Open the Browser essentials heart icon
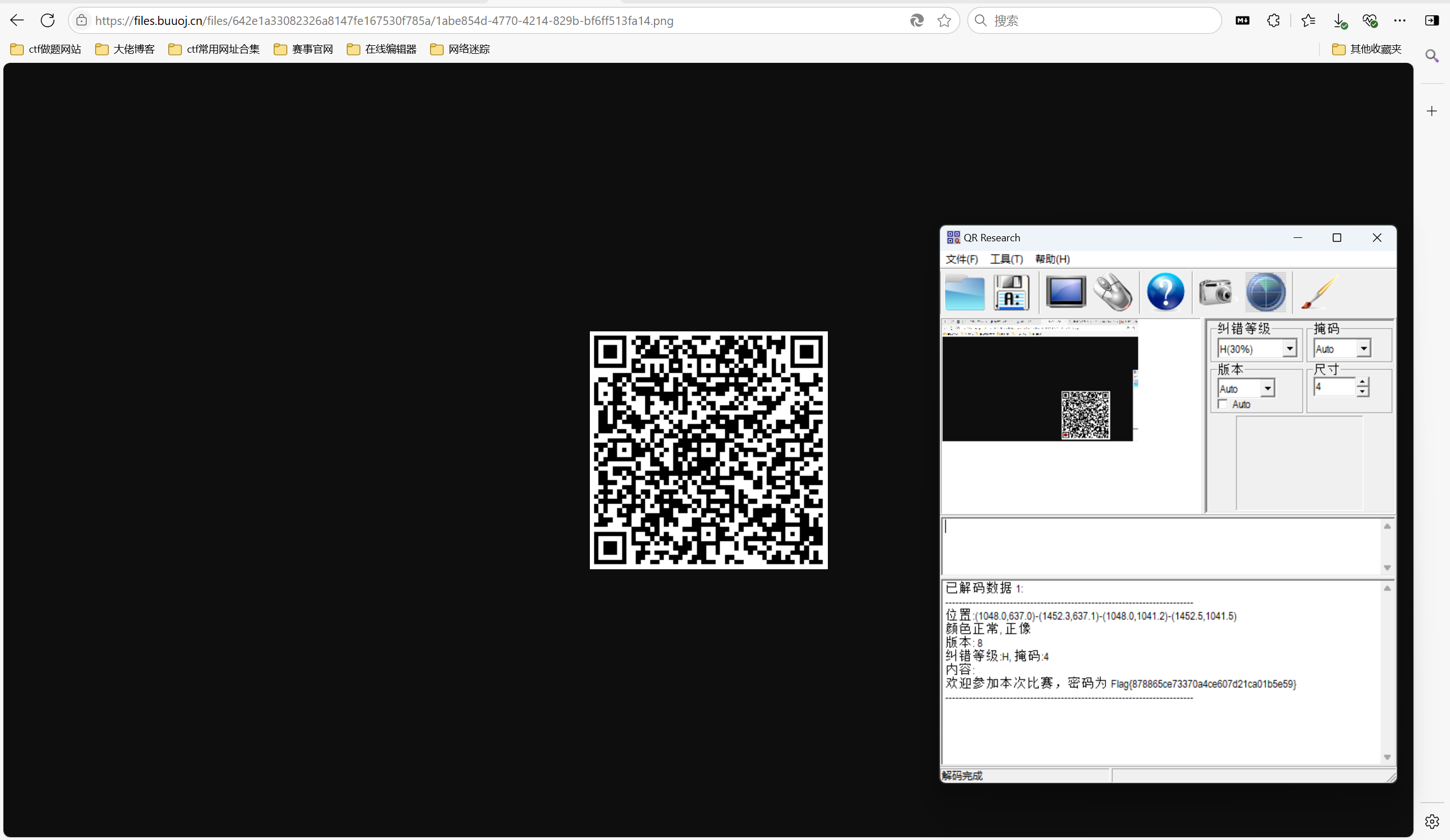This screenshot has width=1450, height=840. tap(1370, 22)
